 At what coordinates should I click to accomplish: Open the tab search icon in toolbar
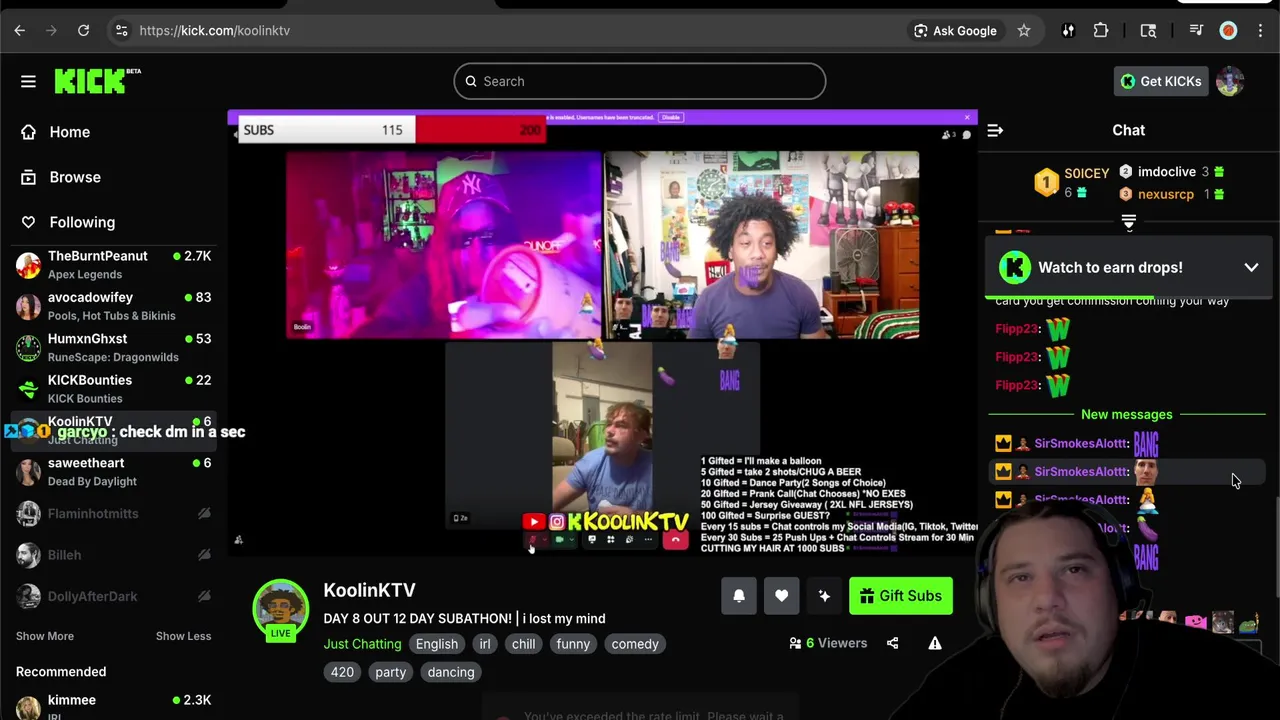[1148, 31]
